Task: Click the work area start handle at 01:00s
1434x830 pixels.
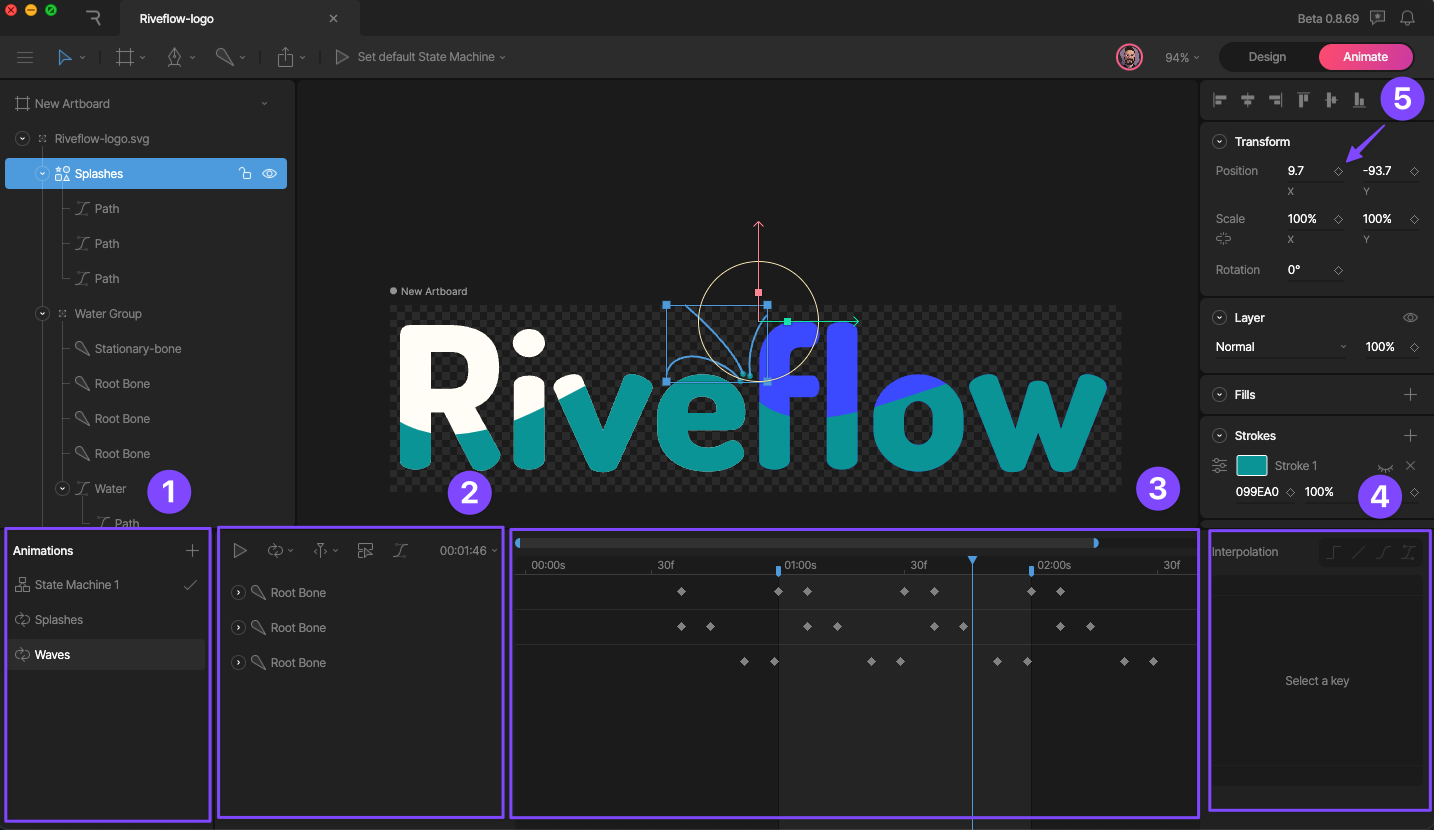Action: [x=779, y=570]
